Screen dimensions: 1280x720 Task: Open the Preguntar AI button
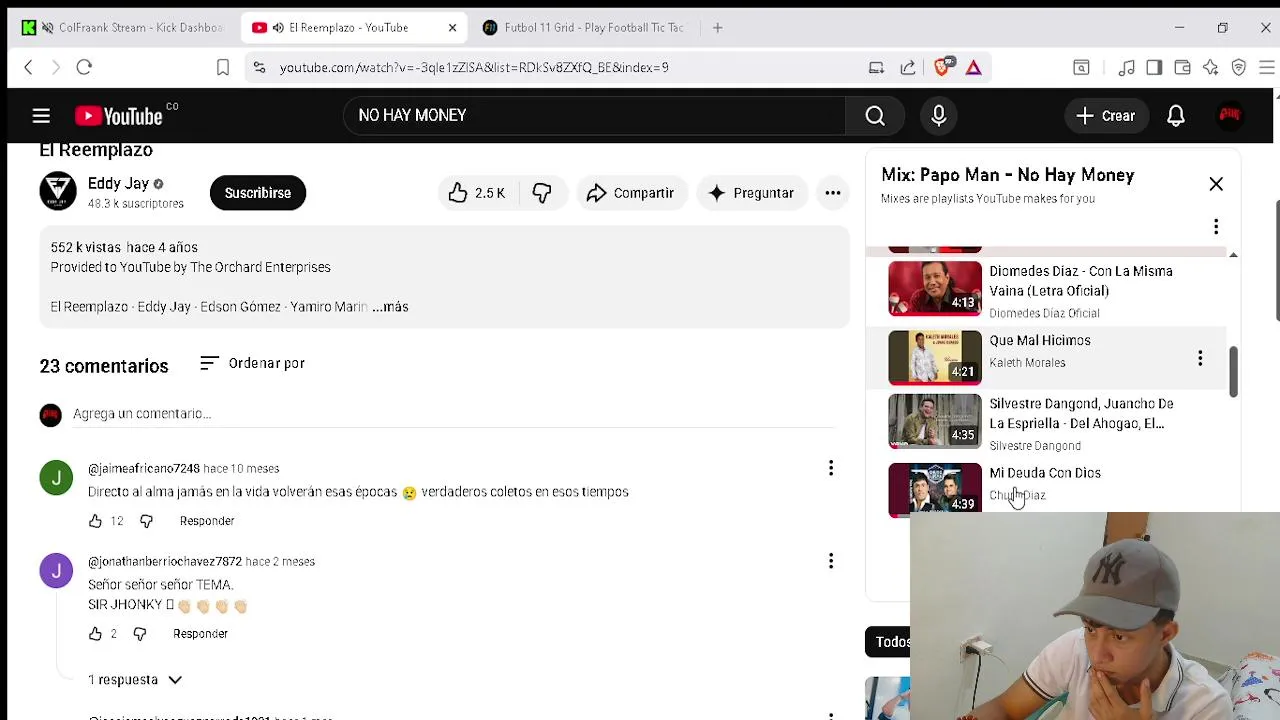[x=751, y=193]
